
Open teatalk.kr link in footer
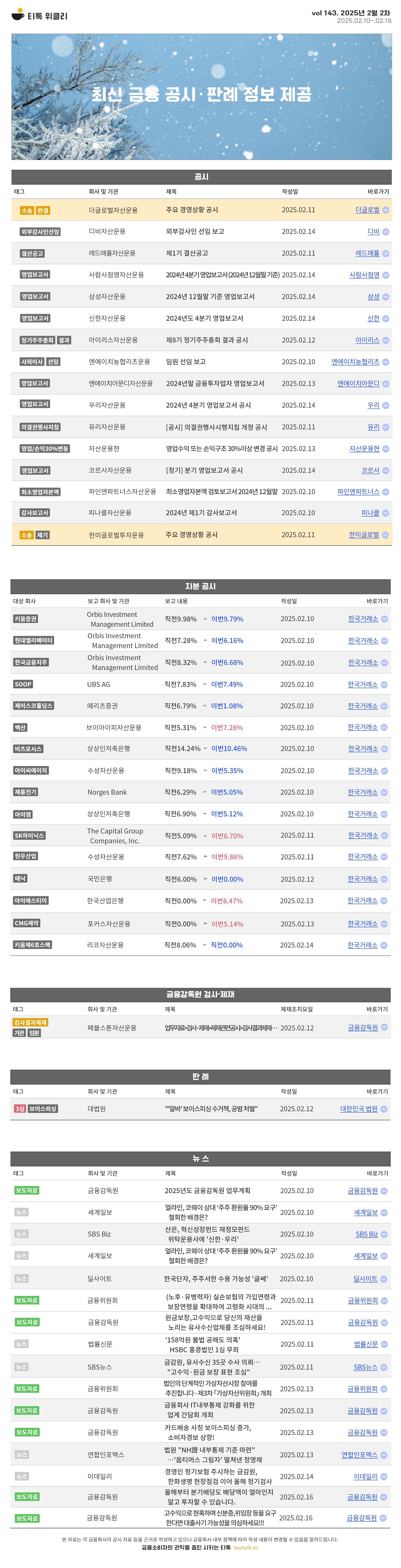coord(246,1547)
